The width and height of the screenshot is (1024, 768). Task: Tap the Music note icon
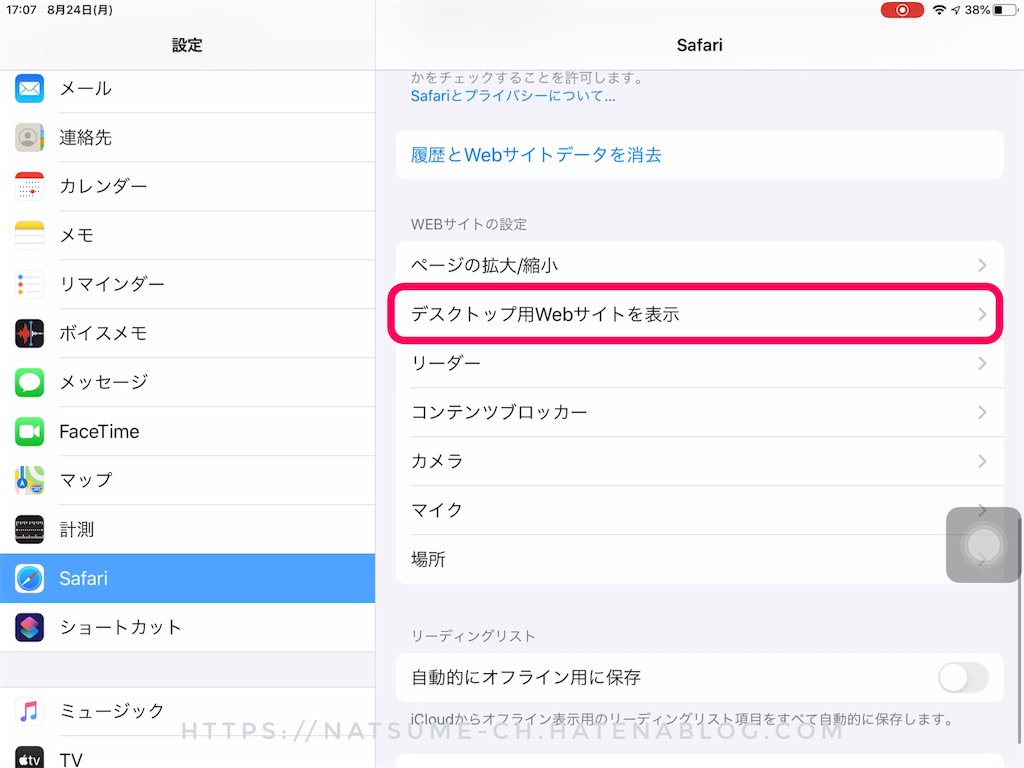(29, 711)
